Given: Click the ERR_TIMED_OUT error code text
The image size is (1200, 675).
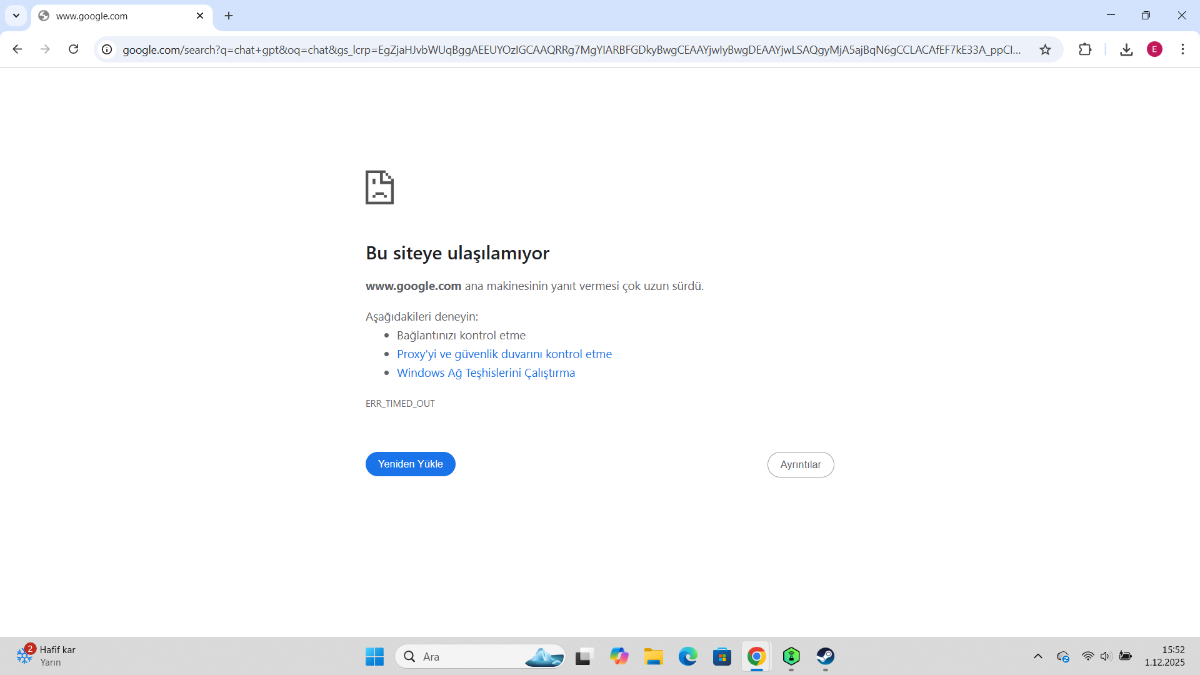Looking at the screenshot, I should (x=400, y=404).
